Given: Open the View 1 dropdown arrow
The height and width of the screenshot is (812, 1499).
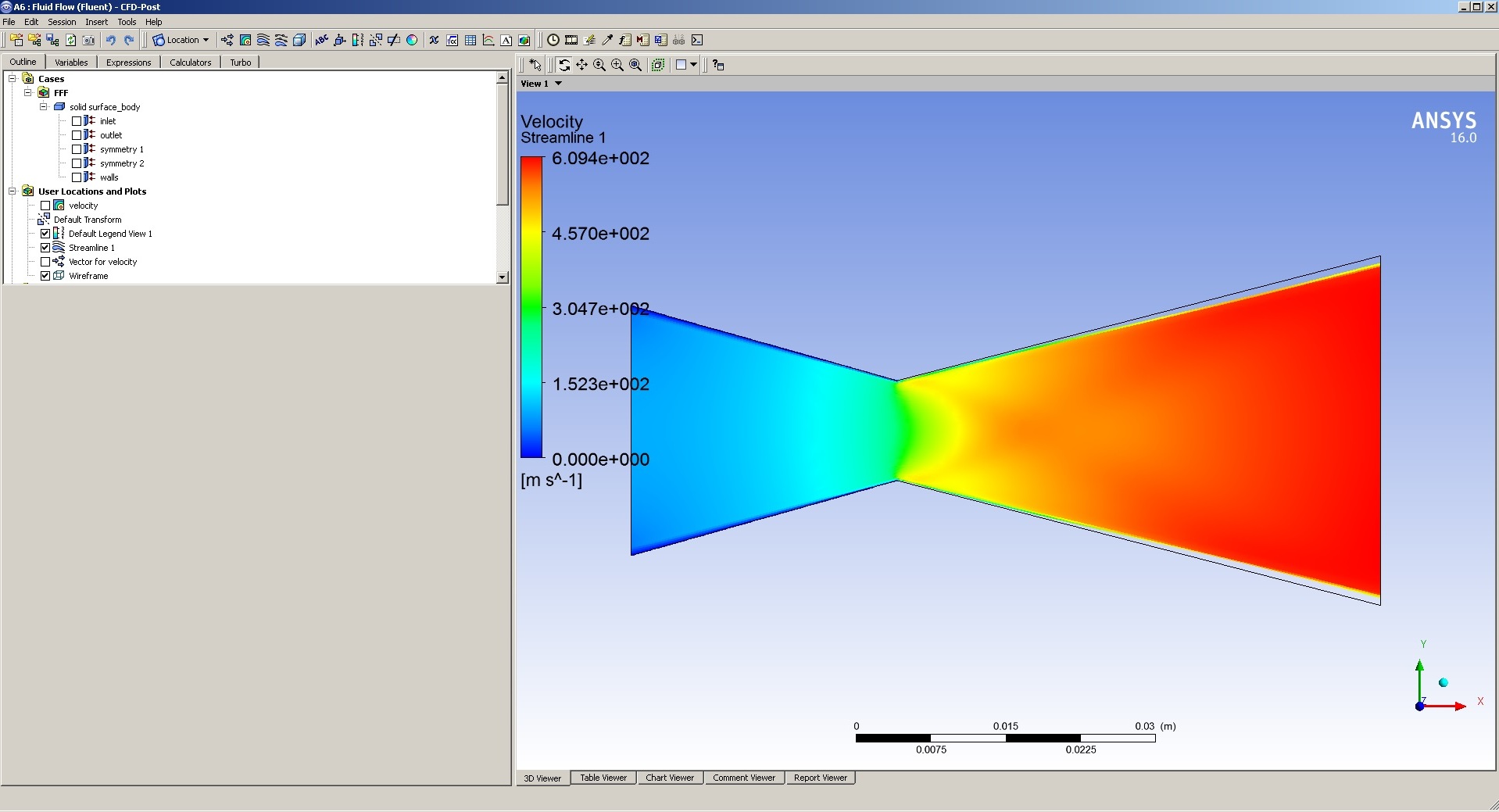Looking at the screenshot, I should (558, 84).
